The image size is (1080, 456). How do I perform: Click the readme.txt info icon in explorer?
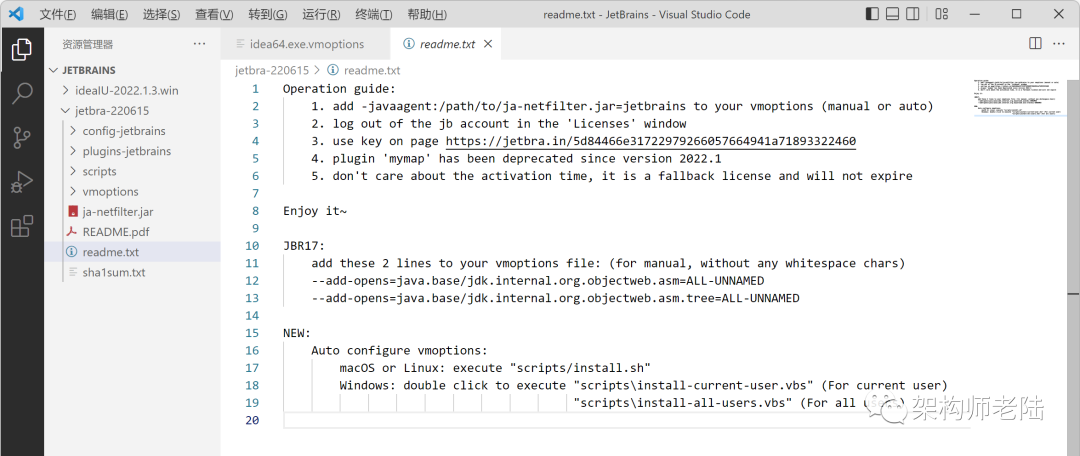[72, 252]
